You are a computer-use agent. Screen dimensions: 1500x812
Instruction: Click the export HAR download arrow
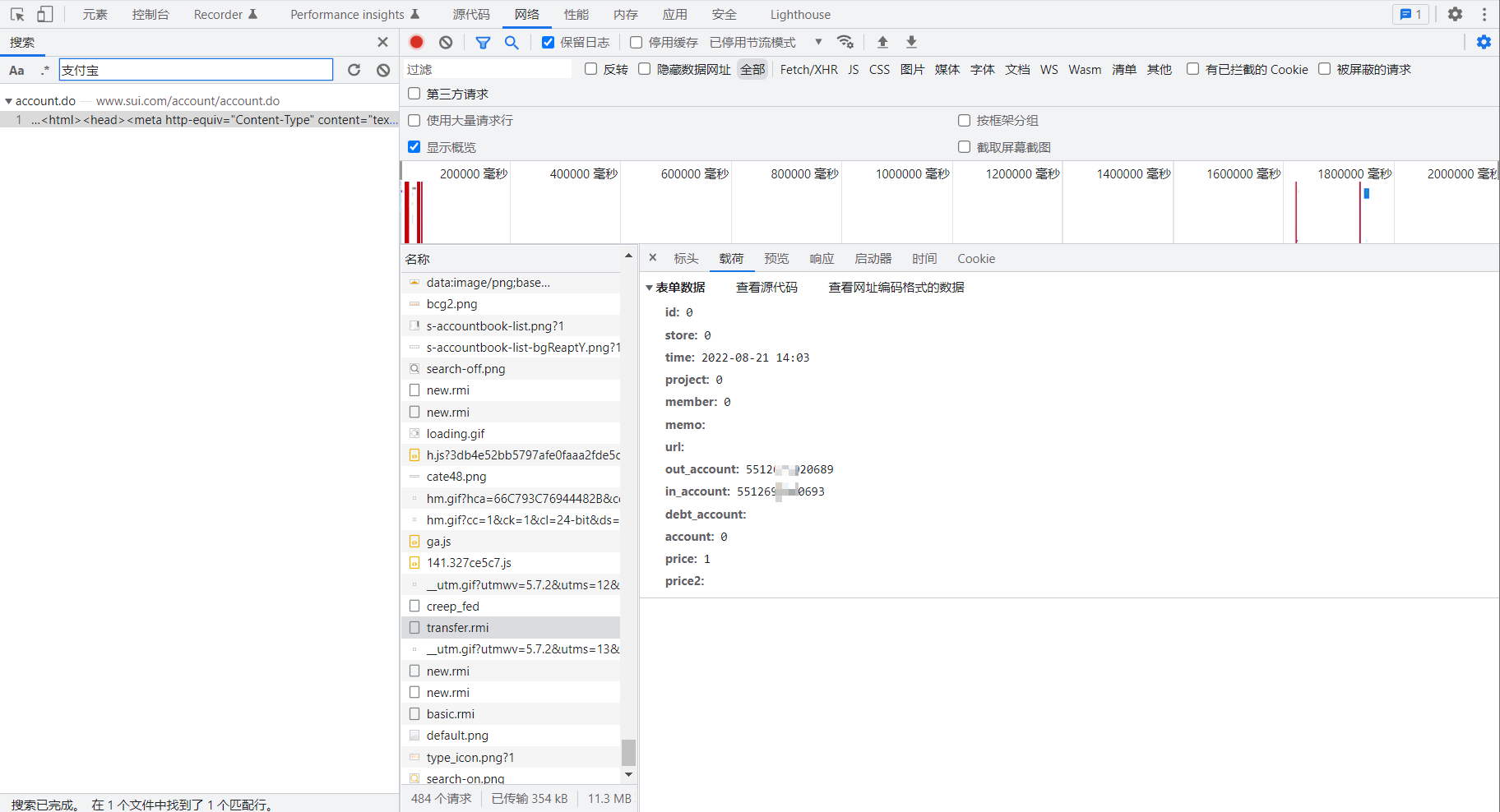(x=911, y=42)
